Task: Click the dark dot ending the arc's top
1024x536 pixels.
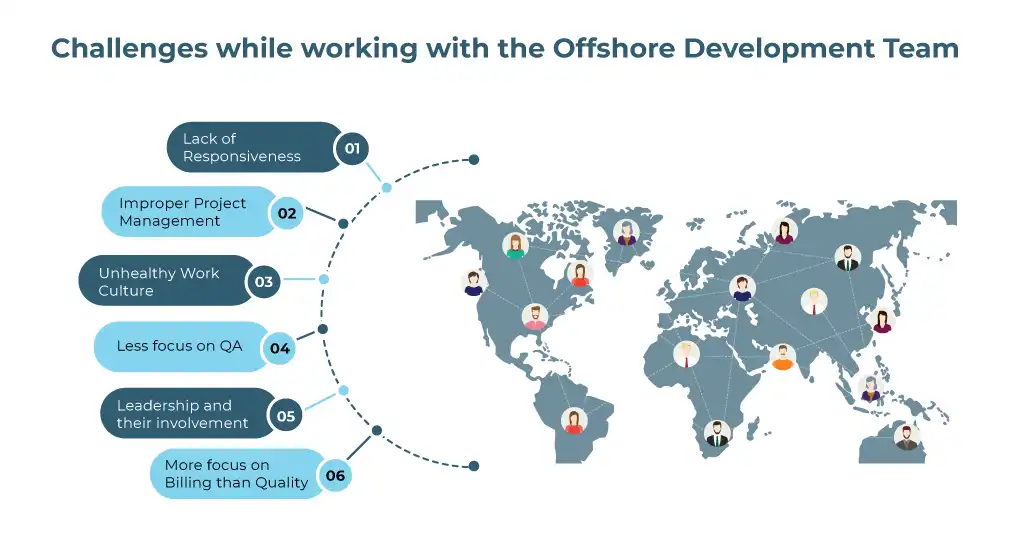Action: 474,160
